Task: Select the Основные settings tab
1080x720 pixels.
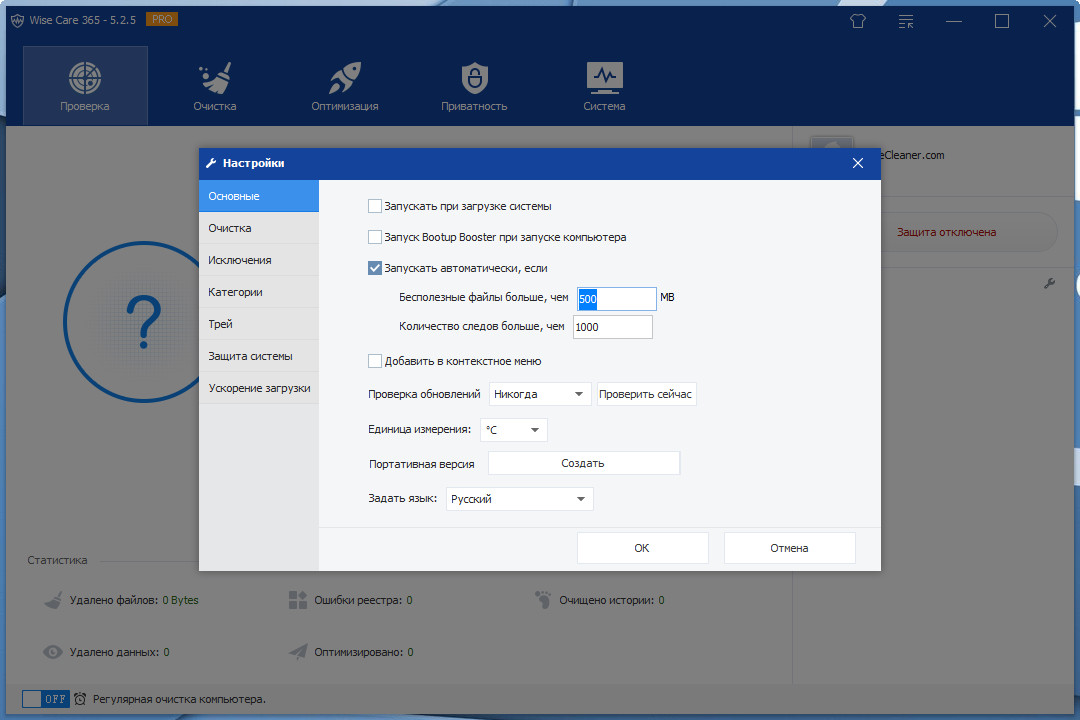Action: click(x=259, y=196)
